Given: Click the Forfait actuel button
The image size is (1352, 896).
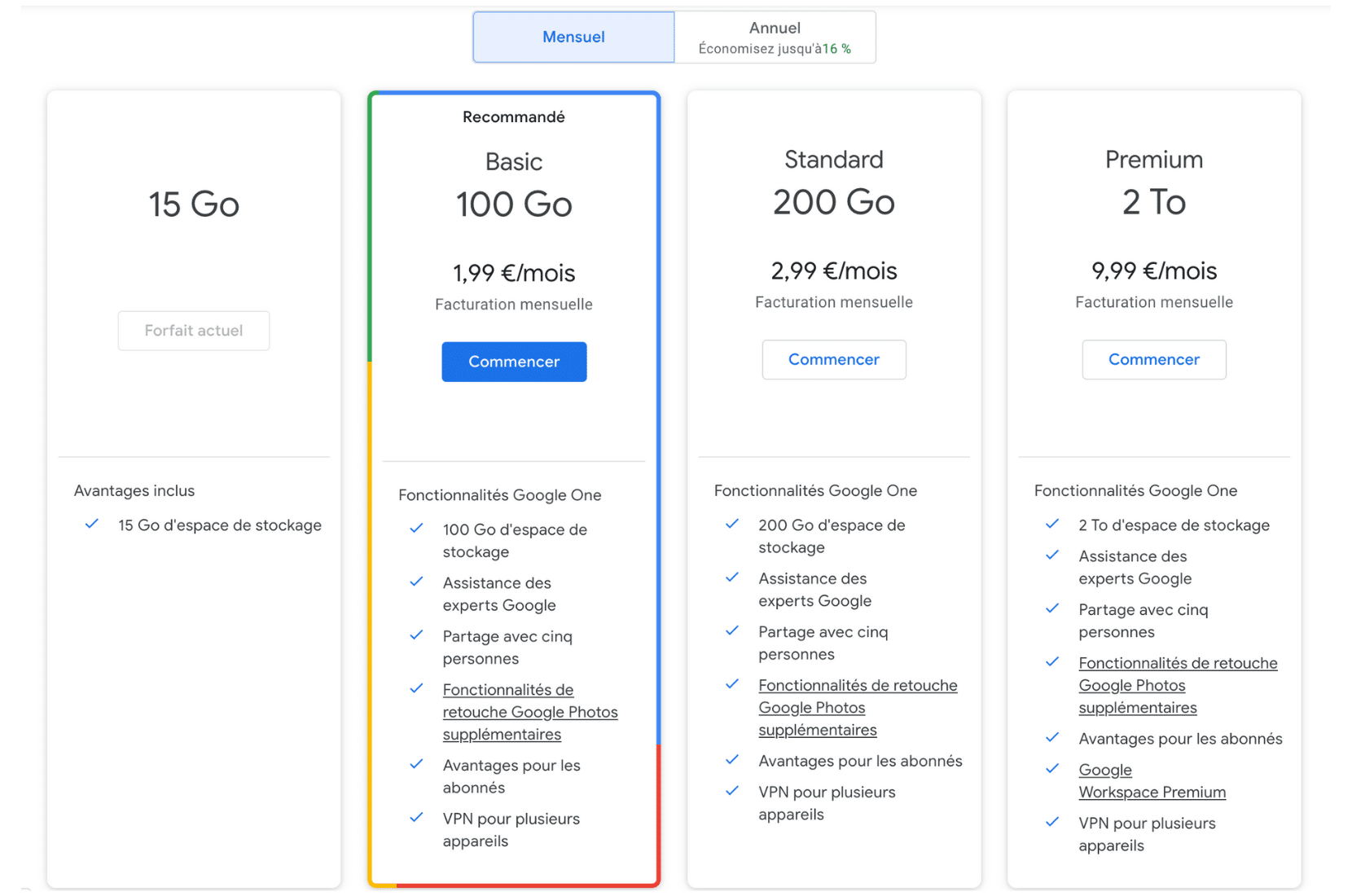Looking at the screenshot, I should click(x=194, y=331).
